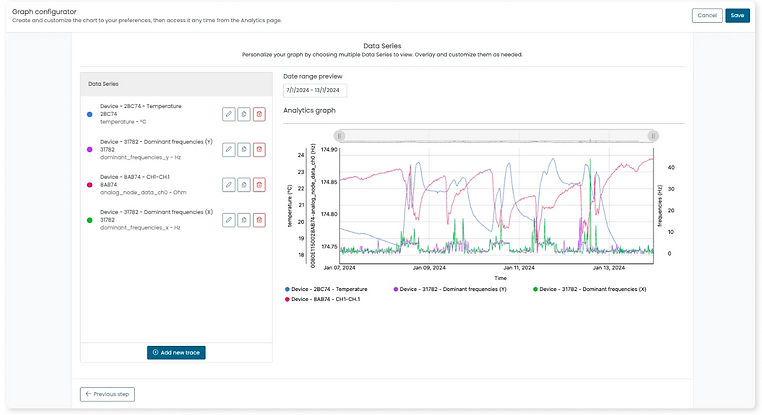Screen dimensions: 762x415
Task: Click the pink swatch of 8AB74 series
Action: 89,185
